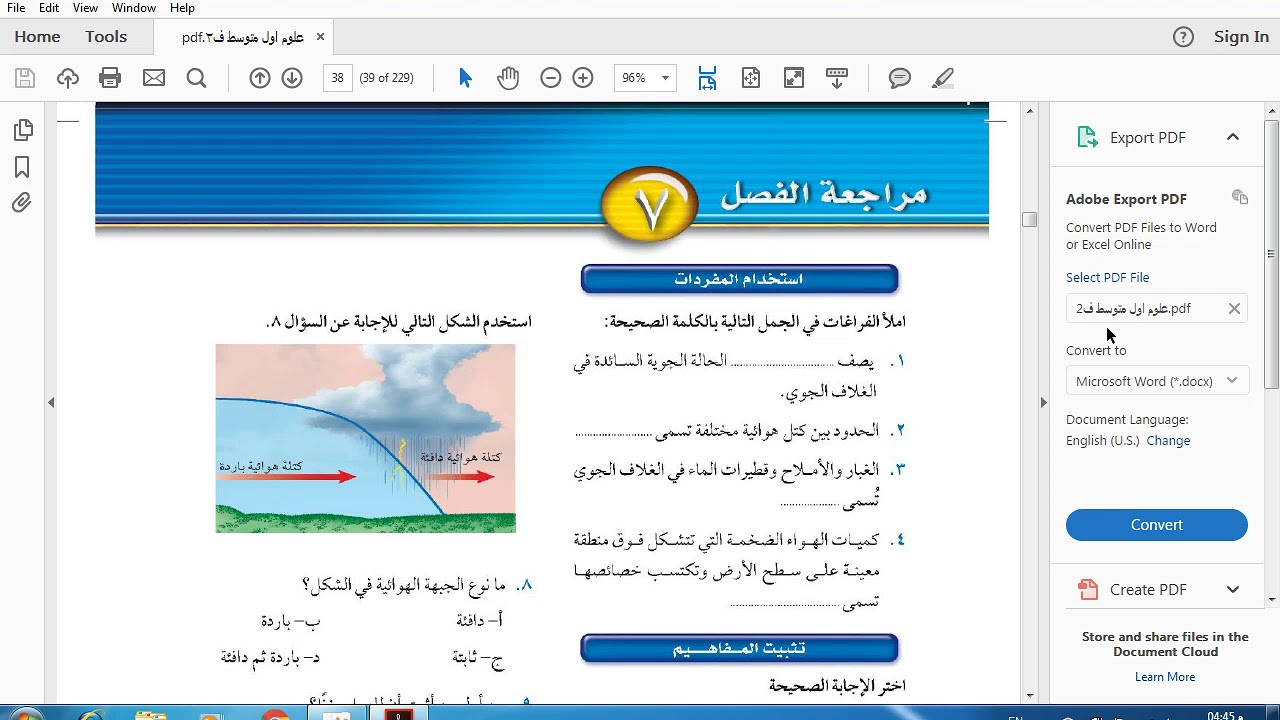Click the page number 38 input field
Viewport: 1280px width, 720px height.
click(x=338, y=78)
